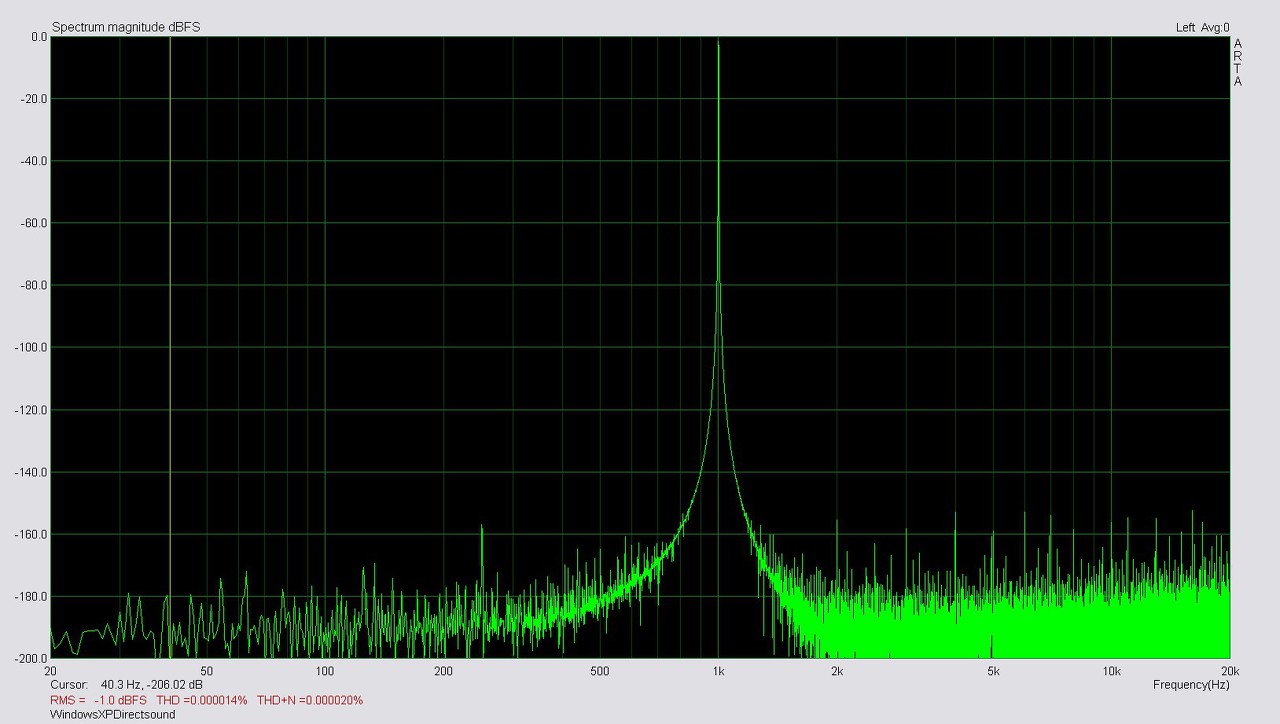The height and width of the screenshot is (724, 1280).
Task: Click the "-120.0" y-axis label
Action: [32, 410]
